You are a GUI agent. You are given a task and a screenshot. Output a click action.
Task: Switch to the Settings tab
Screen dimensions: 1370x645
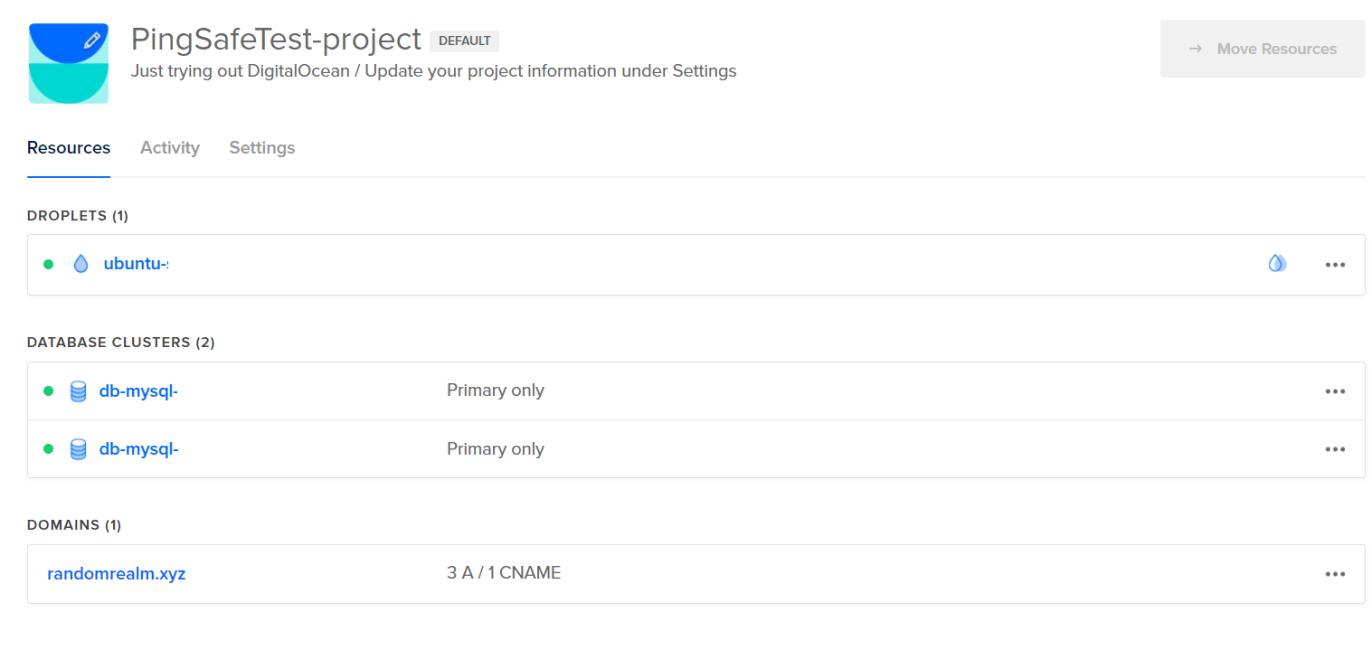tap(262, 148)
